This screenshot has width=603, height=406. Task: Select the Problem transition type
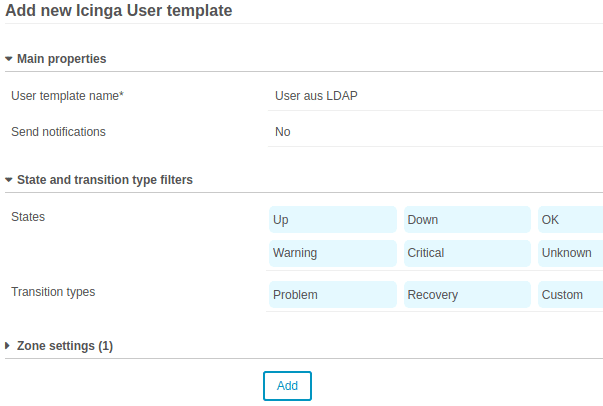[x=332, y=295]
